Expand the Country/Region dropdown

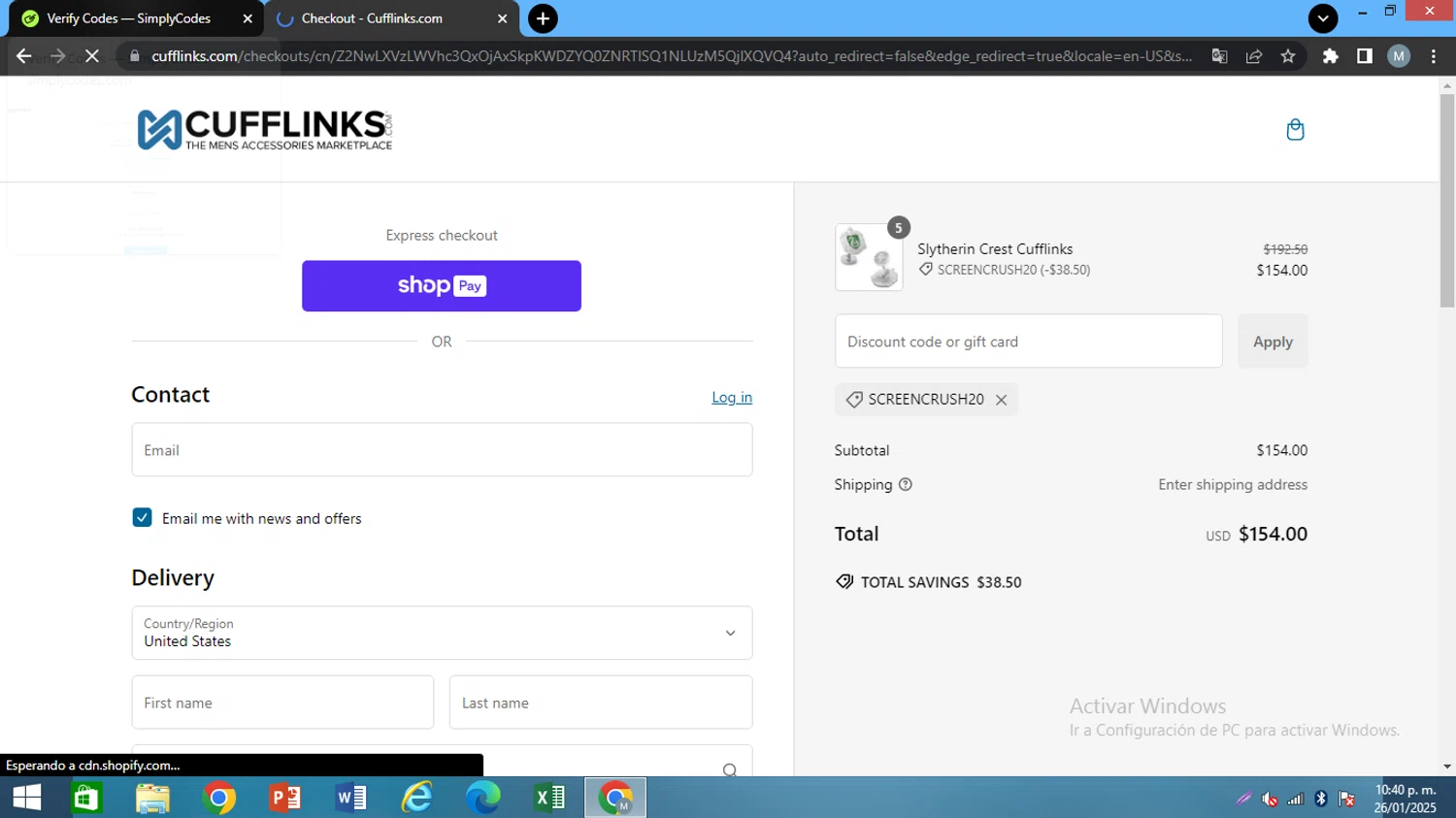442,633
